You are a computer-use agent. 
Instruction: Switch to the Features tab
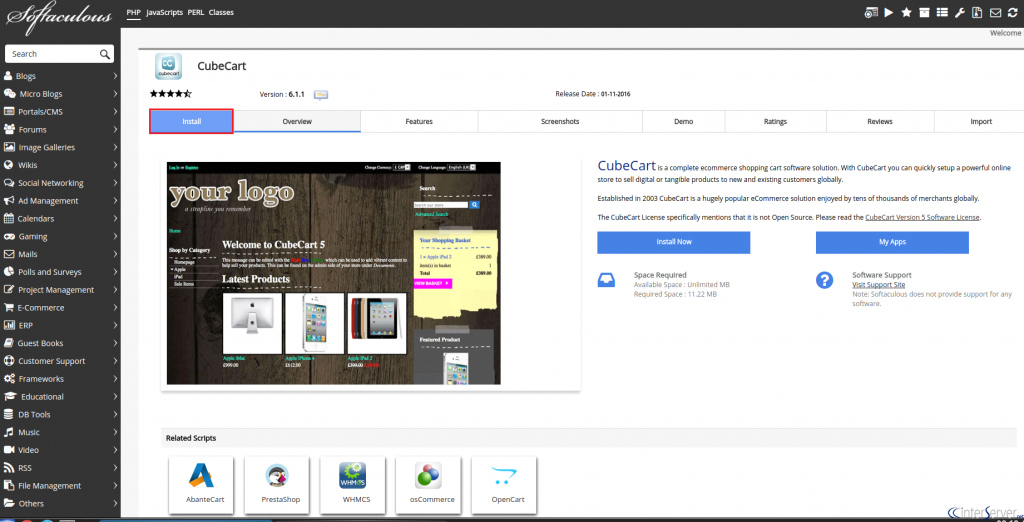(x=419, y=122)
